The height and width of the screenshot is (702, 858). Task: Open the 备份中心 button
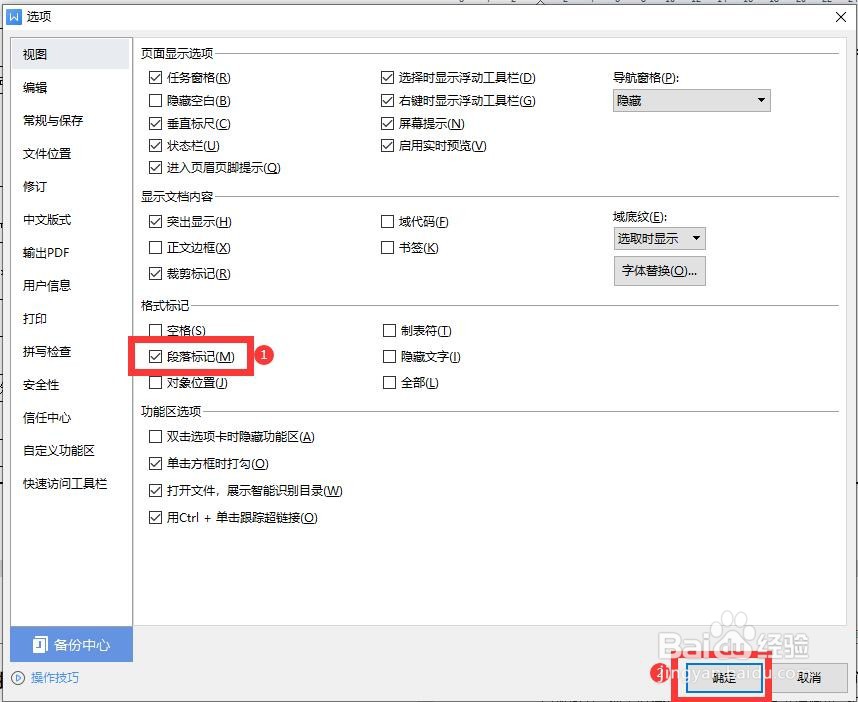72,645
